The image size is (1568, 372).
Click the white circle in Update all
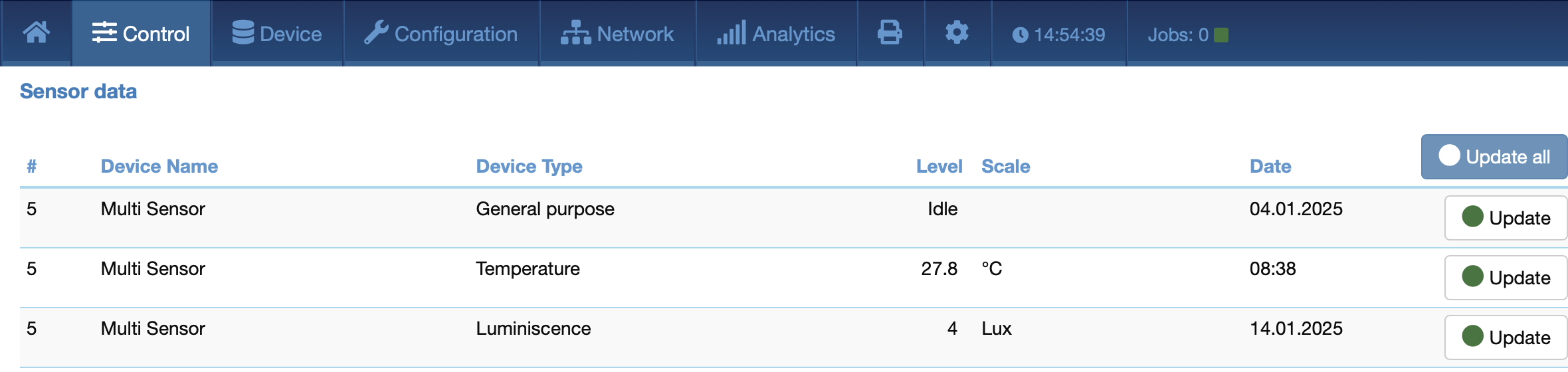1450,155
